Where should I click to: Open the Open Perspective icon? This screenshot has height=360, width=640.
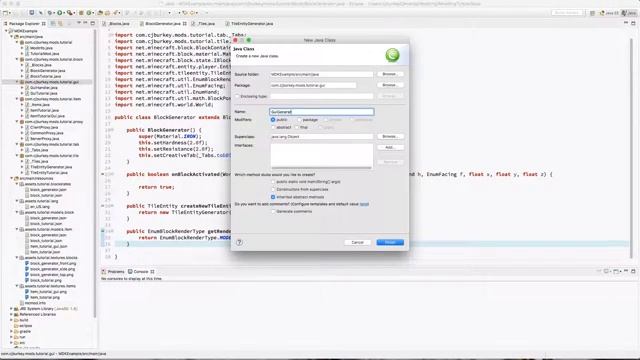[592, 13]
